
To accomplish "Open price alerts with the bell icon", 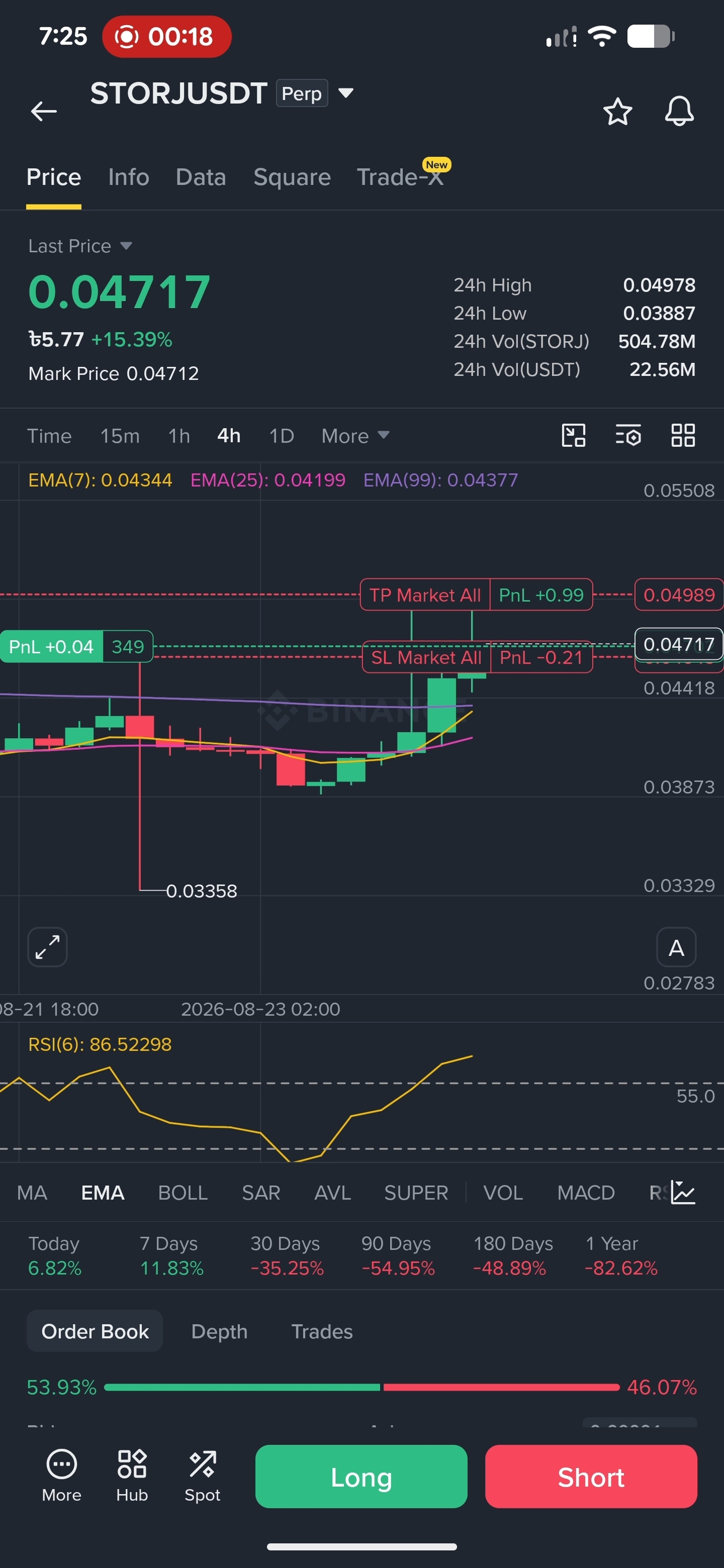I will pos(679,112).
